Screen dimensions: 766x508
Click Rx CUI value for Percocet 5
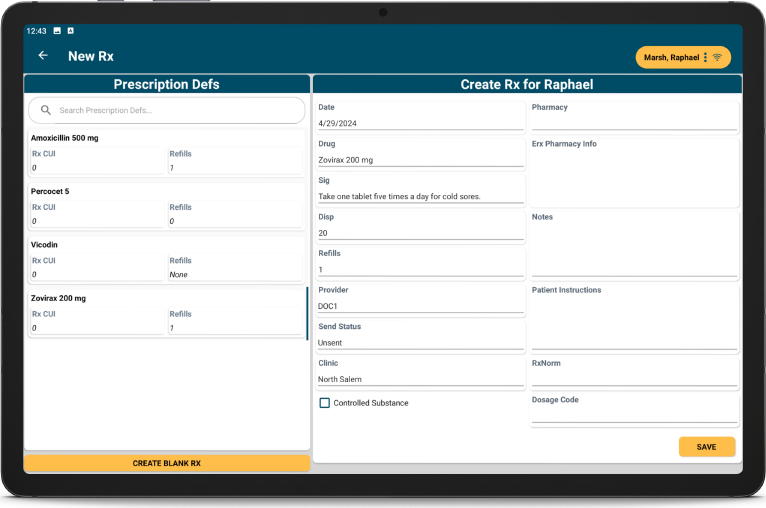34,221
